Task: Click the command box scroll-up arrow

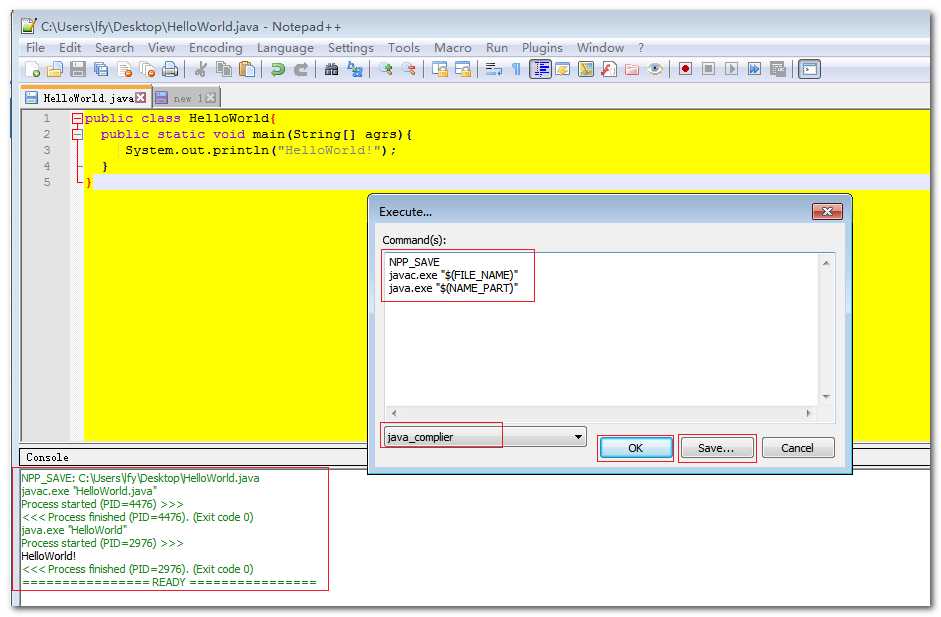Action: click(x=826, y=263)
